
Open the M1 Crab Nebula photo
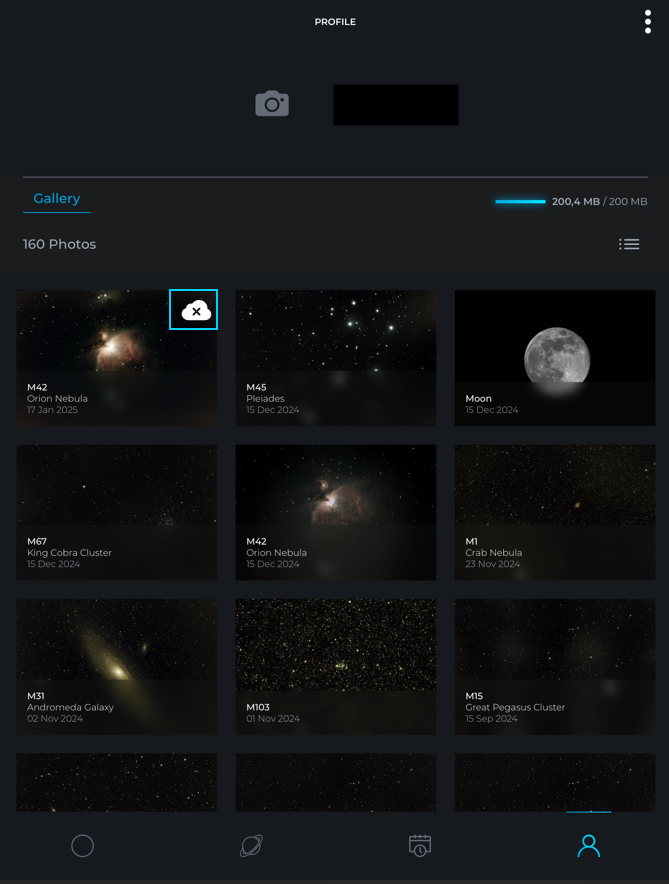click(555, 512)
